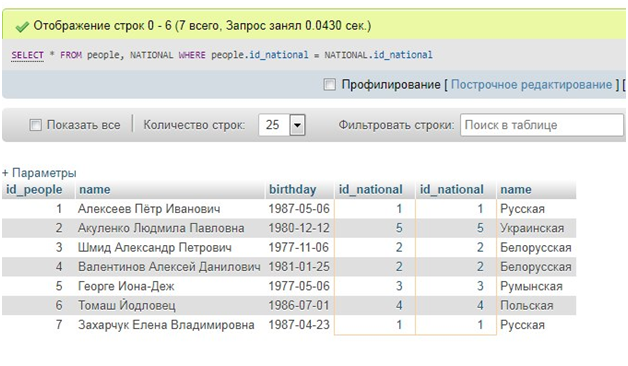Screen dimensions: 628x366
Task: Click nationality cell Украинская
Action: click(x=532, y=228)
